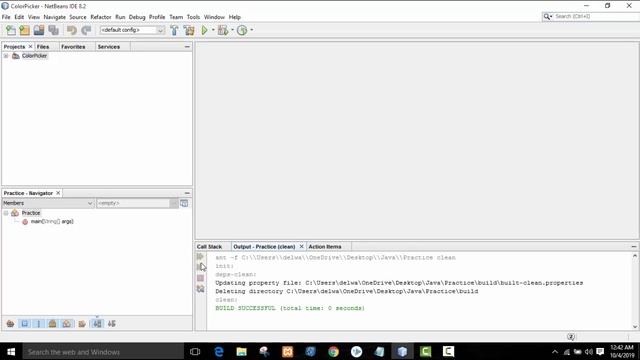This screenshot has height=360, width=640.
Task: Switch to the Services tab
Action: pos(109,47)
